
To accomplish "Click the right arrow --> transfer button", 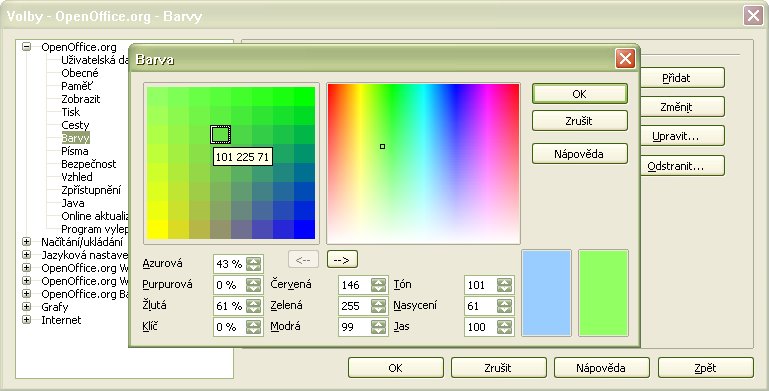I will [x=342, y=260].
